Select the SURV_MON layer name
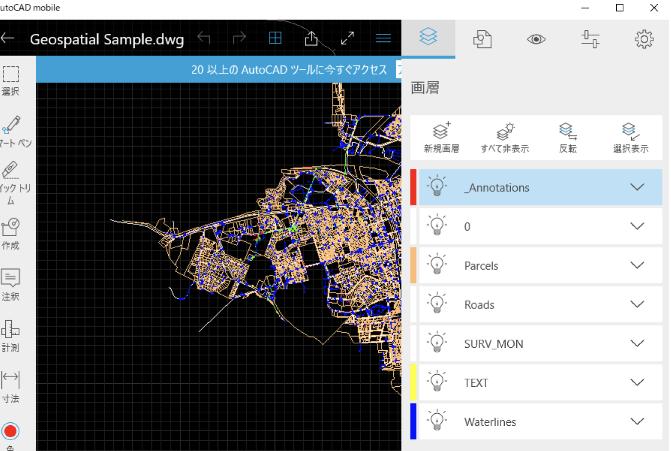The image size is (671, 451). 493,344
